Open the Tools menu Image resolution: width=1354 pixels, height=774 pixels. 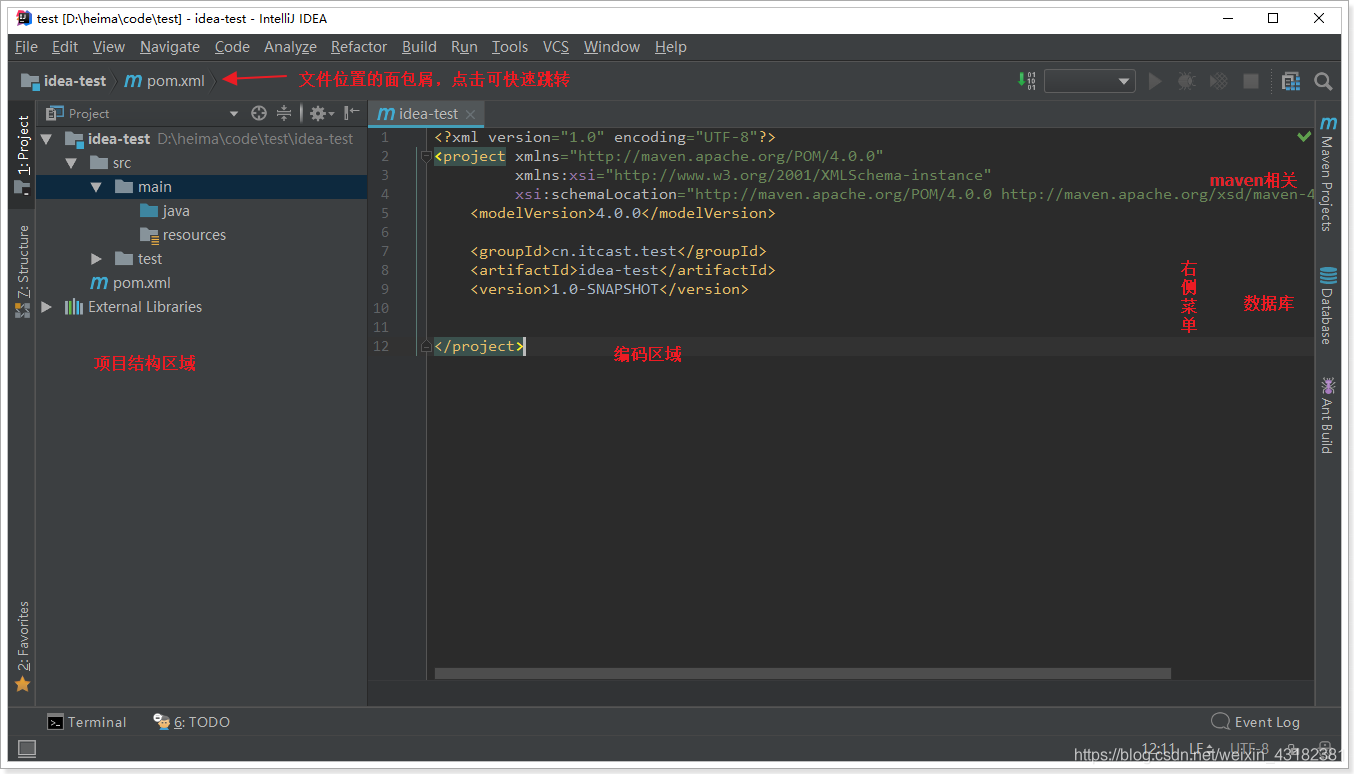pyautogui.click(x=510, y=47)
